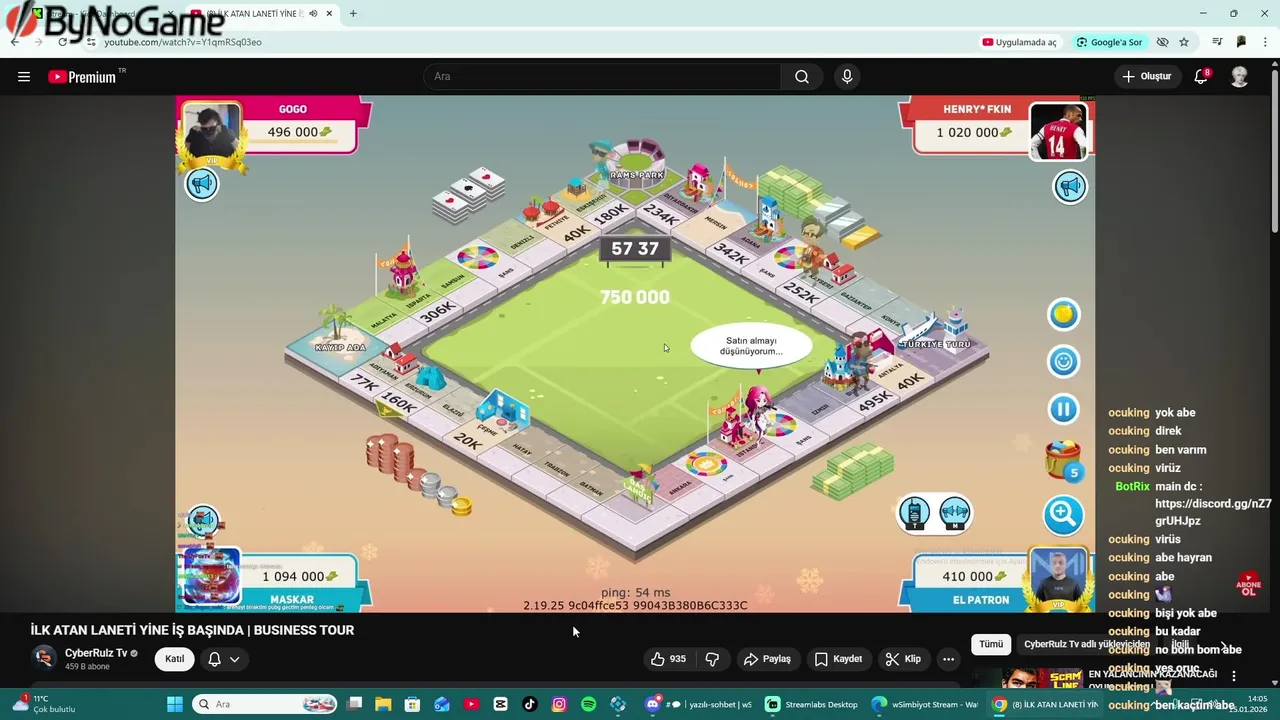The height and width of the screenshot is (720, 1280).
Task: Open the account avatar menu
Action: click(x=1239, y=76)
